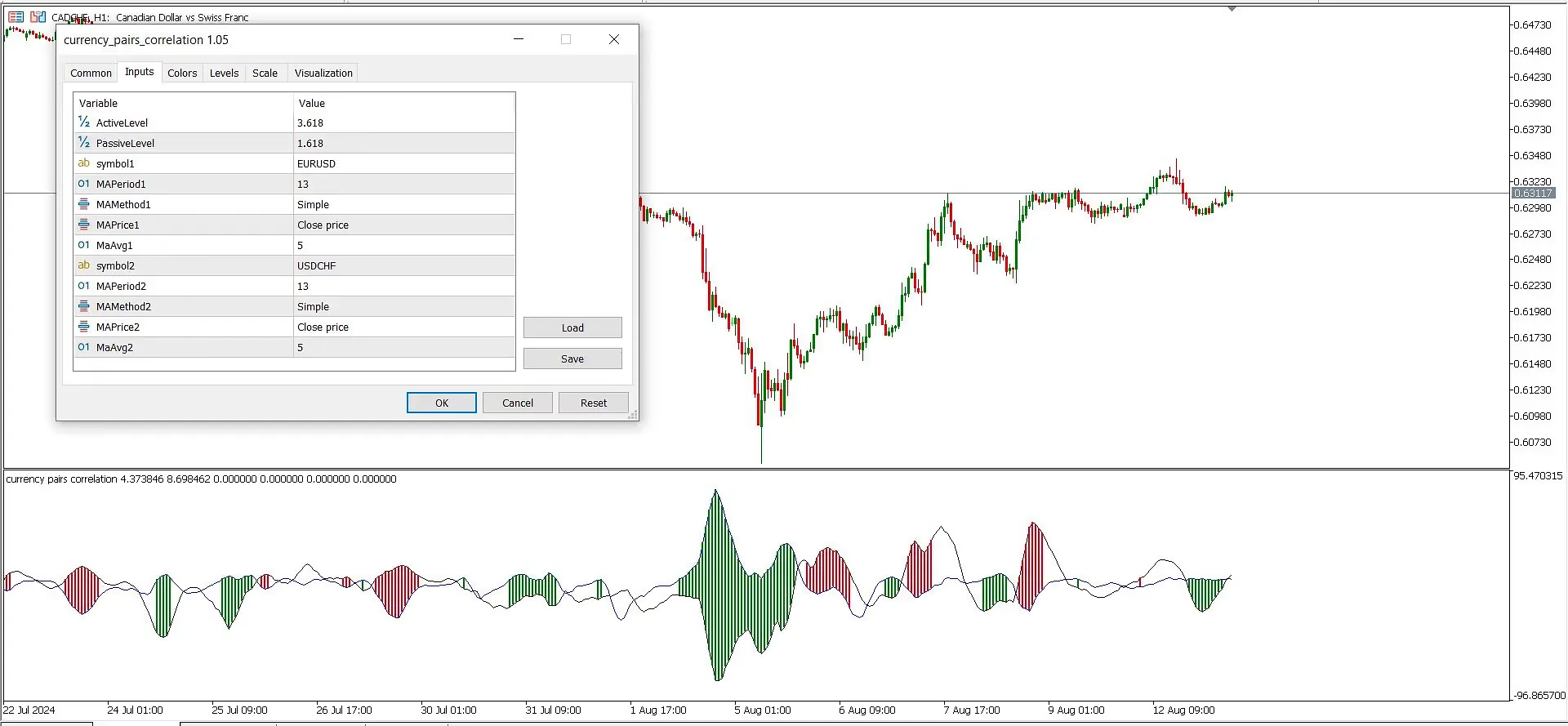Select the PassiveLevel variable name
The image size is (1568, 726).
point(125,143)
